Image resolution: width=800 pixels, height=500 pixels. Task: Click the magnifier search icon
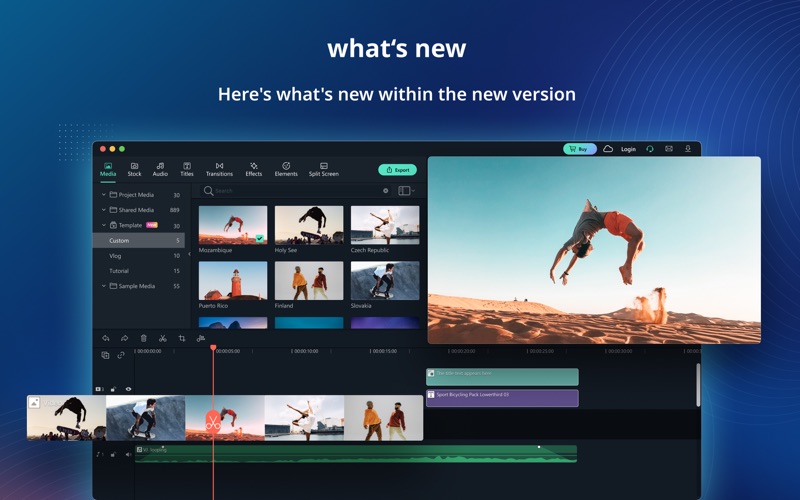click(208, 191)
